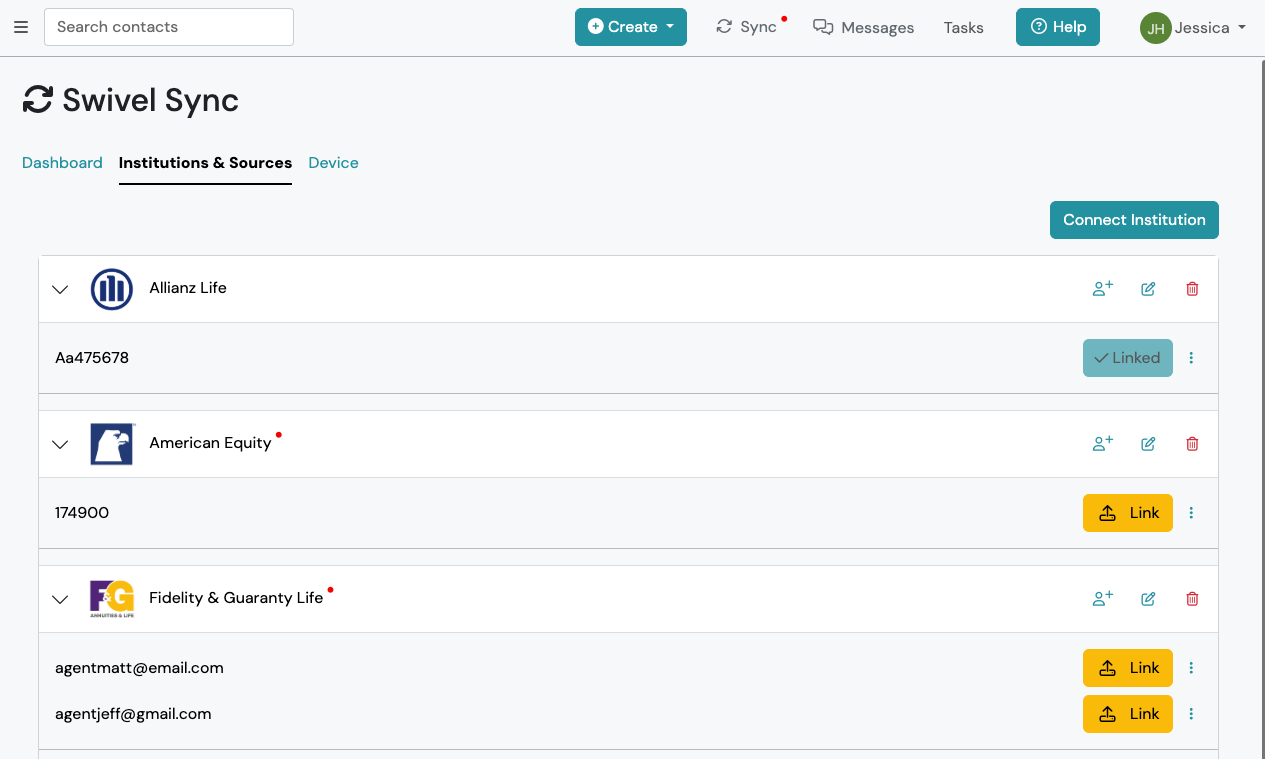Click the Help button
The height and width of the screenshot is (759, 1265).
(1058, 27)
